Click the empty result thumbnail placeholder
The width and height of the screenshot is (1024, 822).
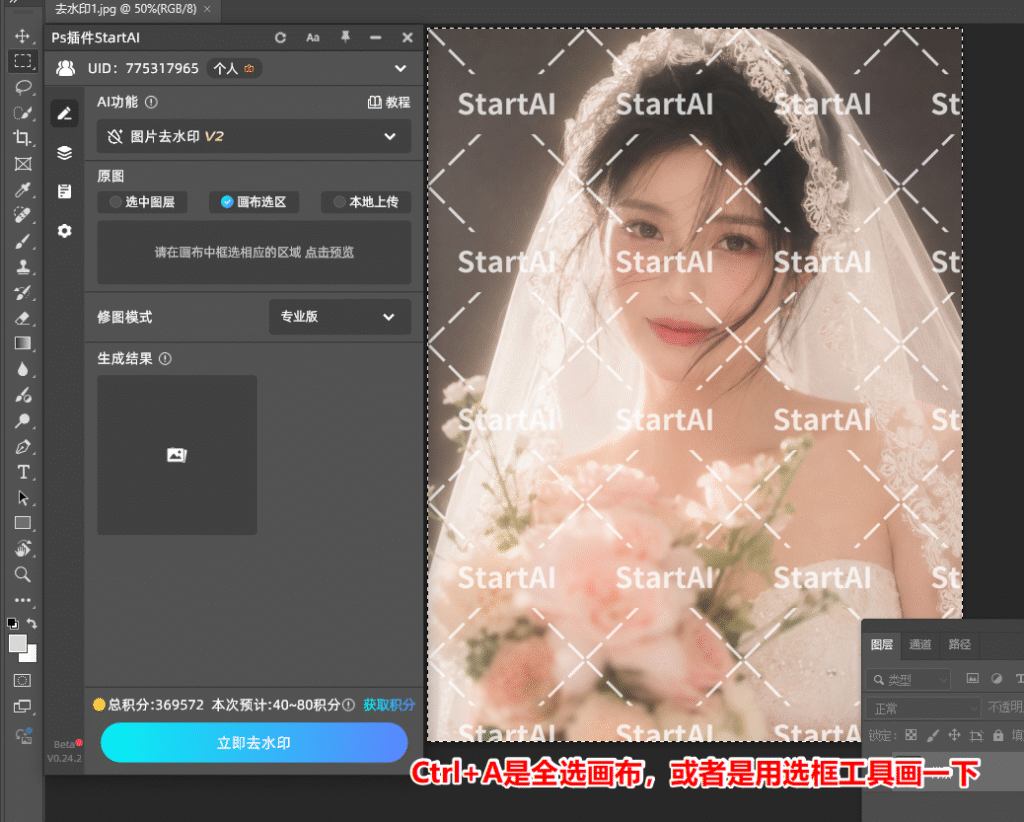point(177,455)
